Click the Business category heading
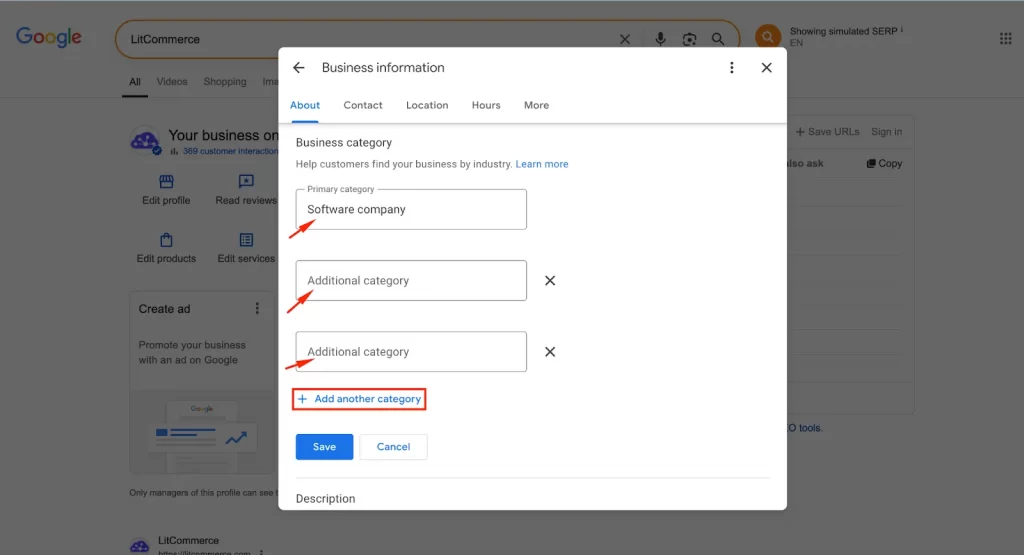This screenshot has height=555, width=1024. [x=344, y=143]
